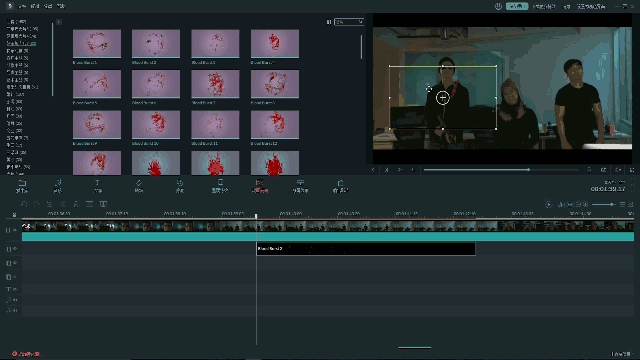Open the Audio library tab
The height and width of the screenshot is (360, 640).
tap(58, 186)
